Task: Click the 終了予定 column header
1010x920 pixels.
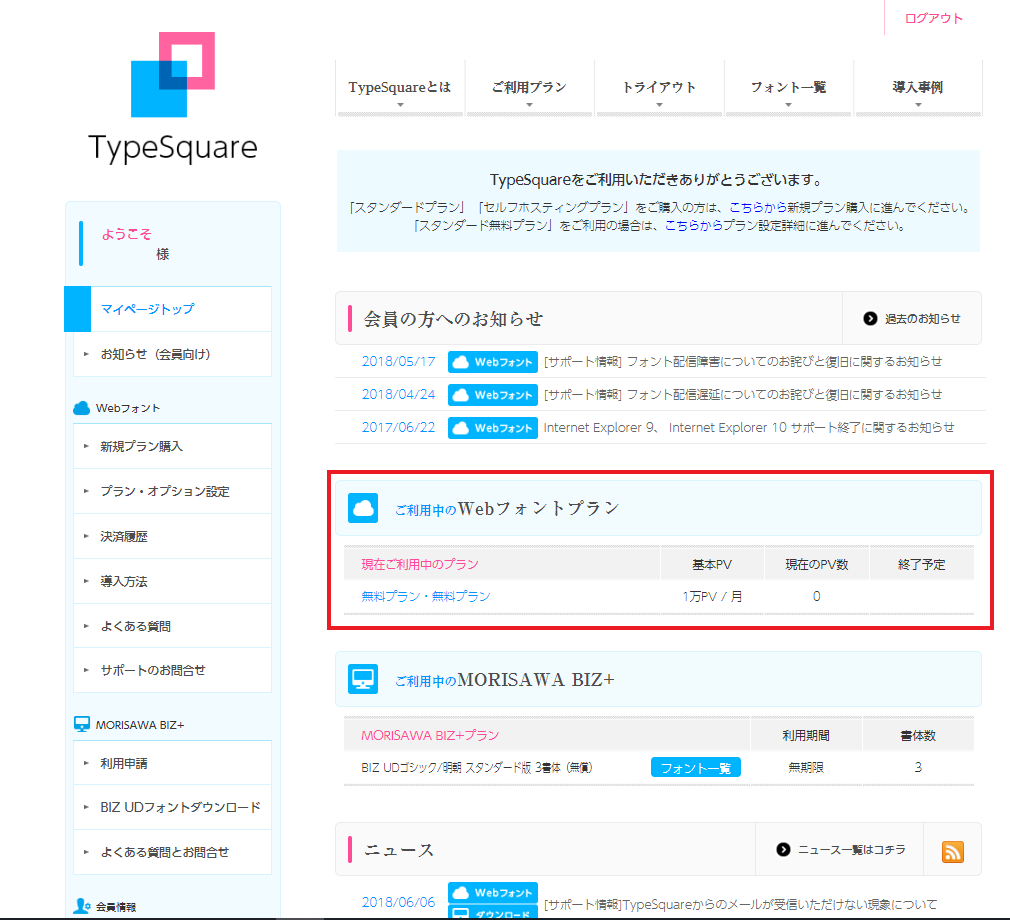Action: (921, 564)
